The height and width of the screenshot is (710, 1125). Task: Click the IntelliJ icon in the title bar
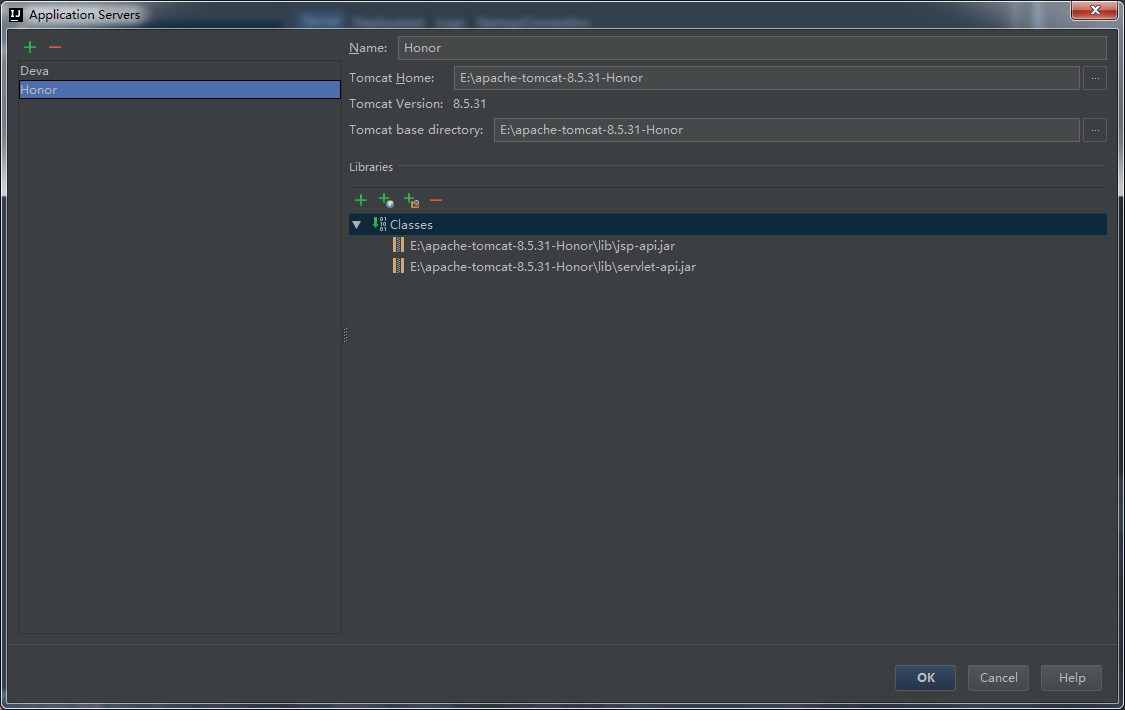tap(14, 13)
